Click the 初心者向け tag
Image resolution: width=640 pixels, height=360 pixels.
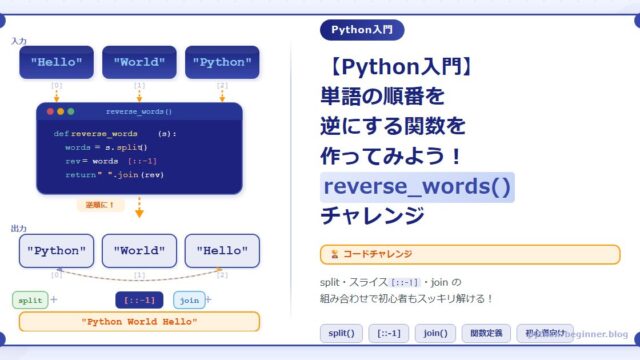click(x=545, y=333)
